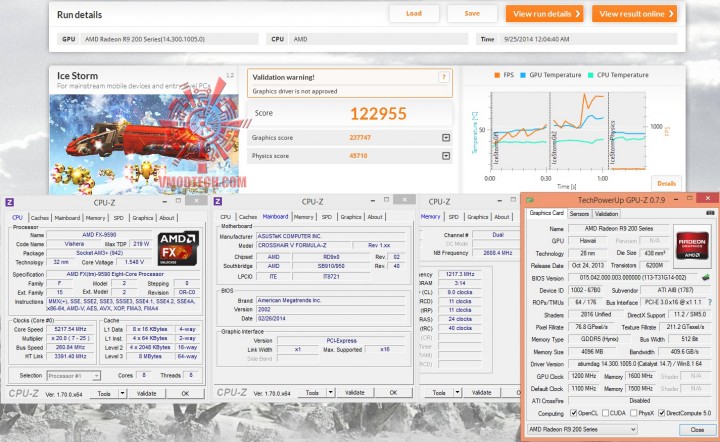720x442 pixels.
Task: Click the Time field showing 9/25/2014
Action: pyautogui.click(x=590, y=39)
